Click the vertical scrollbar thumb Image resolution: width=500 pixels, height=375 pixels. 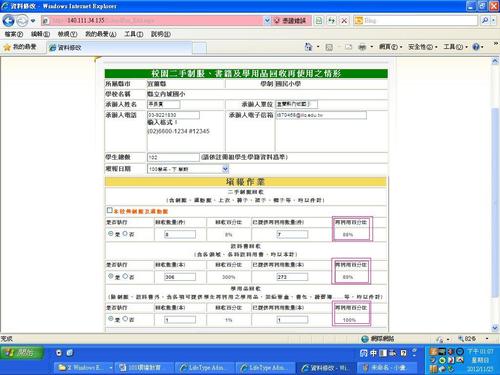(495, 202)
